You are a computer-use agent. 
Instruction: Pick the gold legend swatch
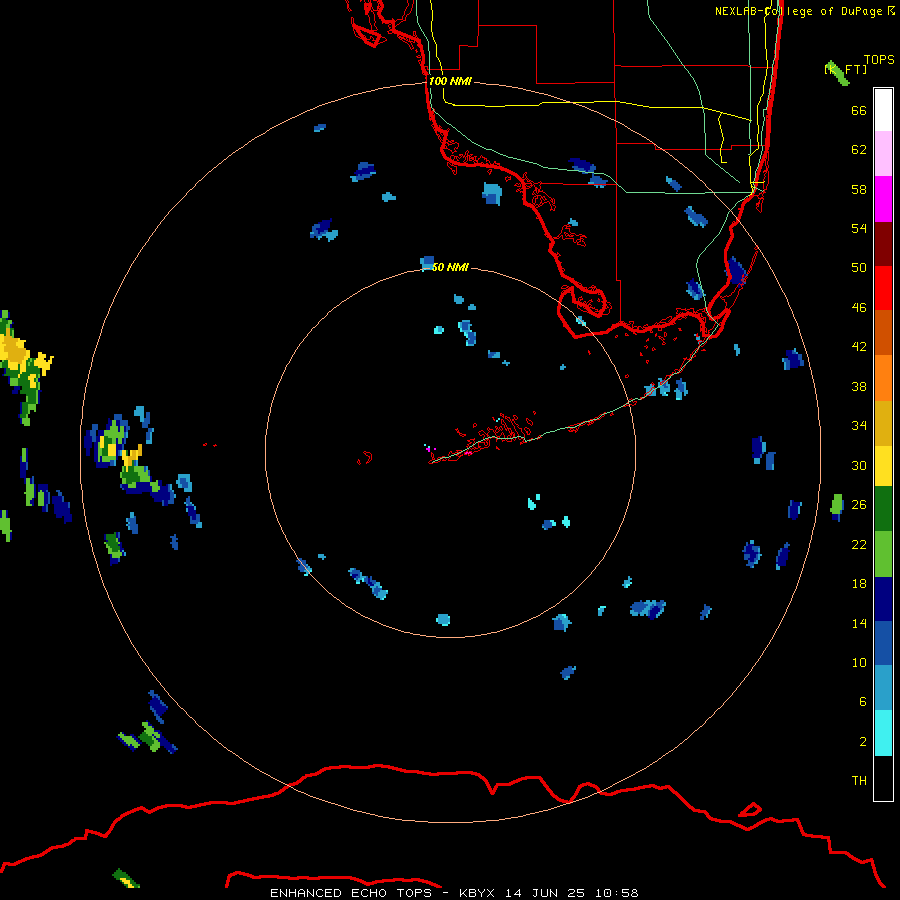[x=883, y=422]
